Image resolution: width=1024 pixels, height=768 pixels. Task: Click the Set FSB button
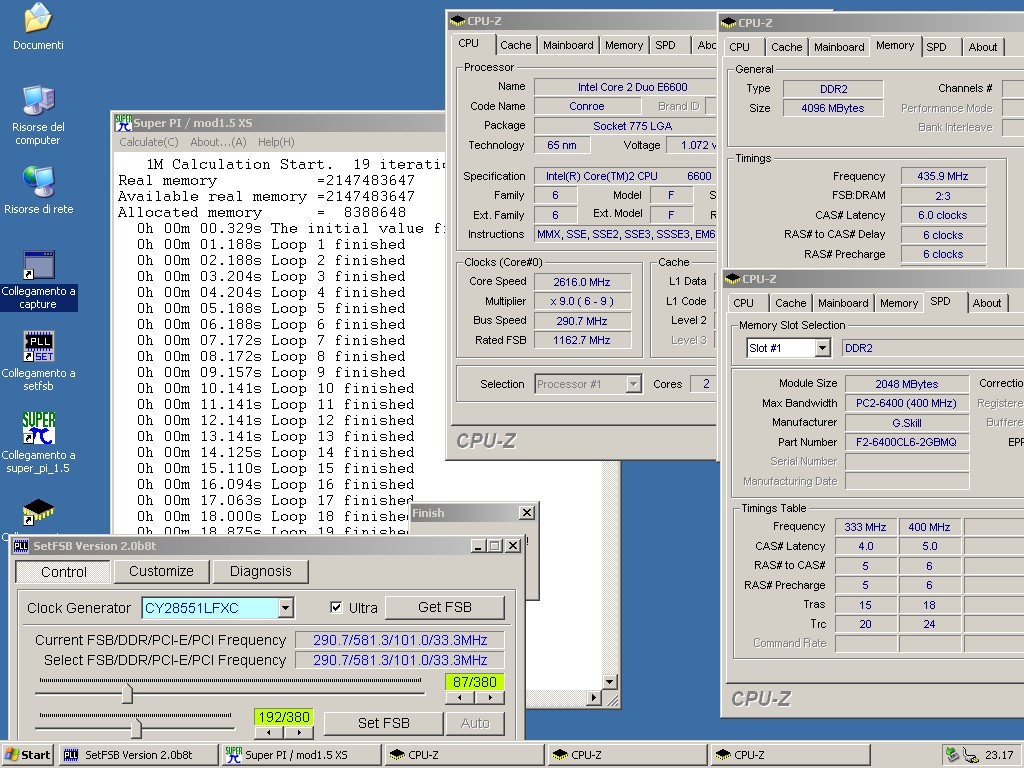[383, 723]
